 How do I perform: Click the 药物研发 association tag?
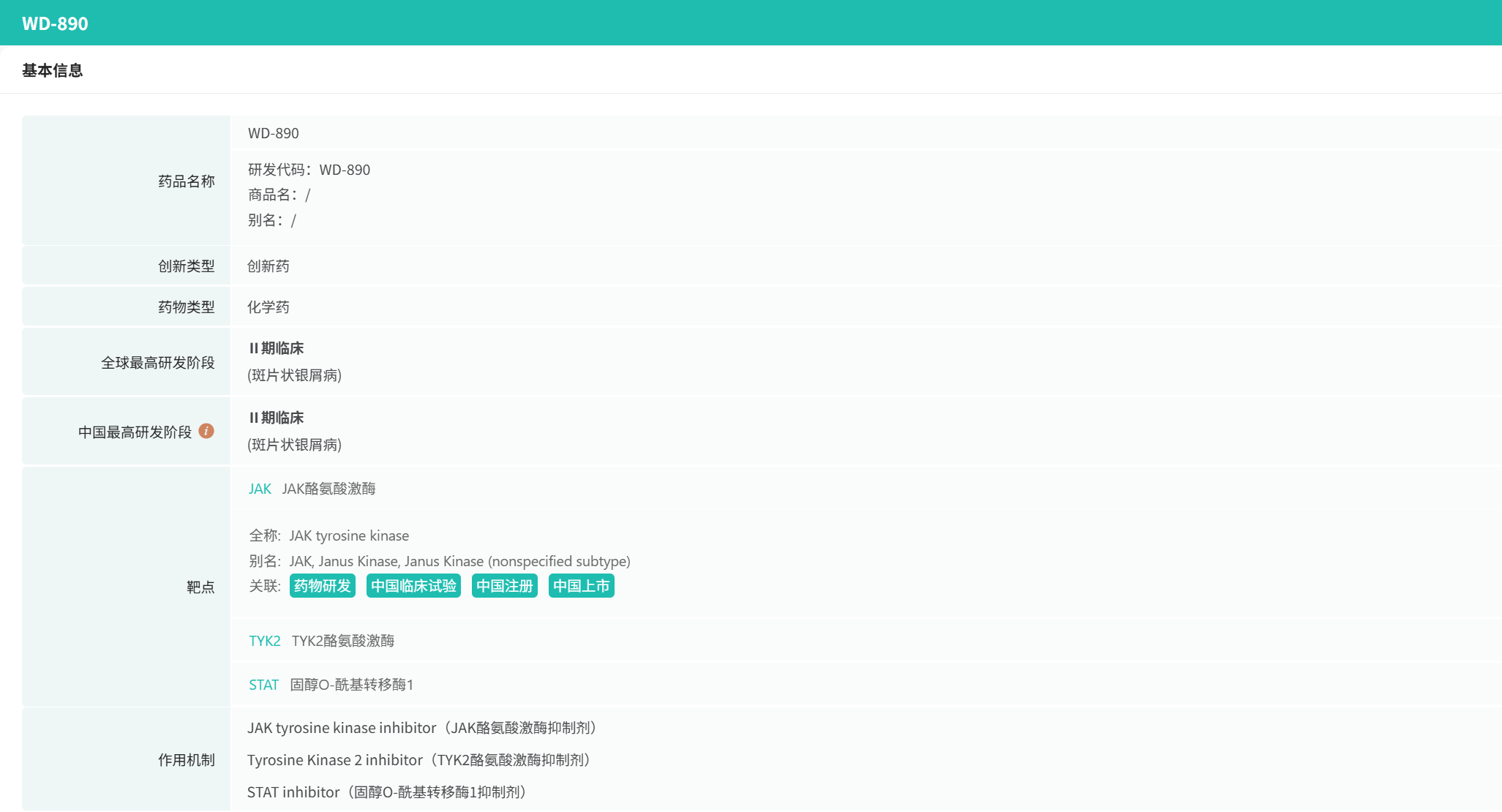322,586
